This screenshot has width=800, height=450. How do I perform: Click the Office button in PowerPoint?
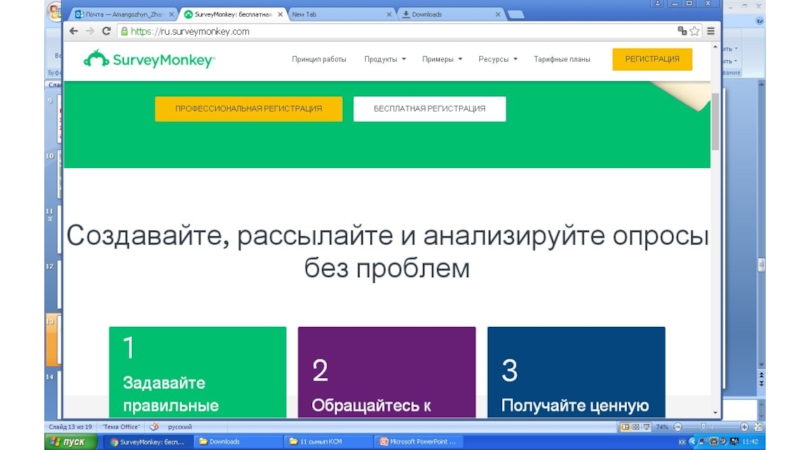[53, 11]
